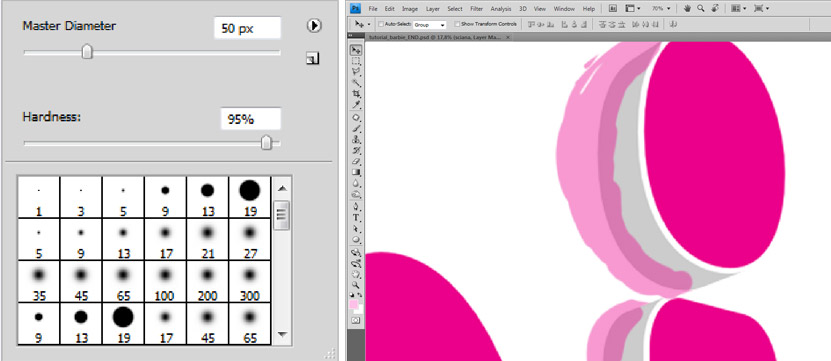Select the Pen tool
Screen dimensions: 831x361
point(356,207)
